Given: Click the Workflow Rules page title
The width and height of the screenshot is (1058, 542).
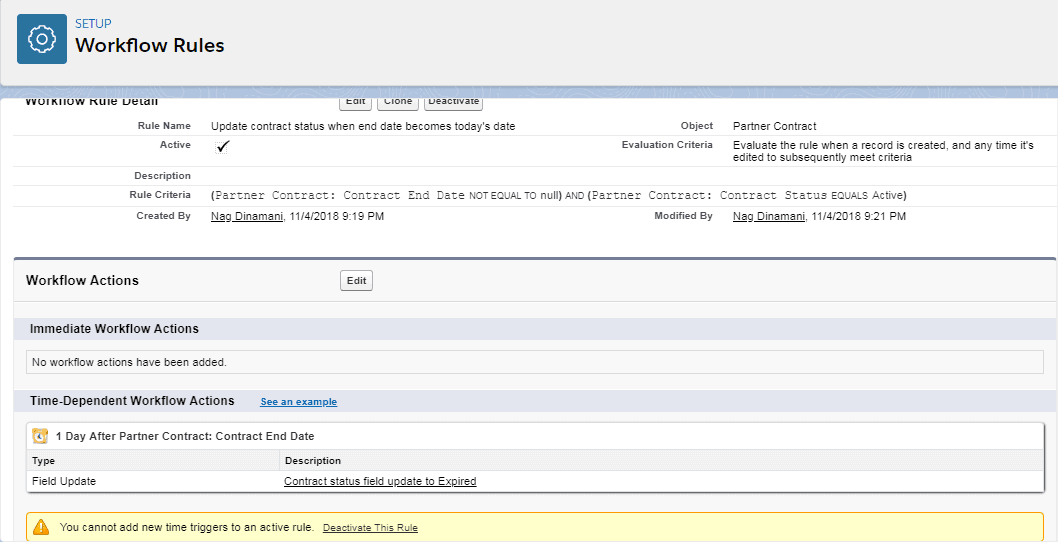Looking at the screenshot, I should pyautogui.click(x=150, y=45).
